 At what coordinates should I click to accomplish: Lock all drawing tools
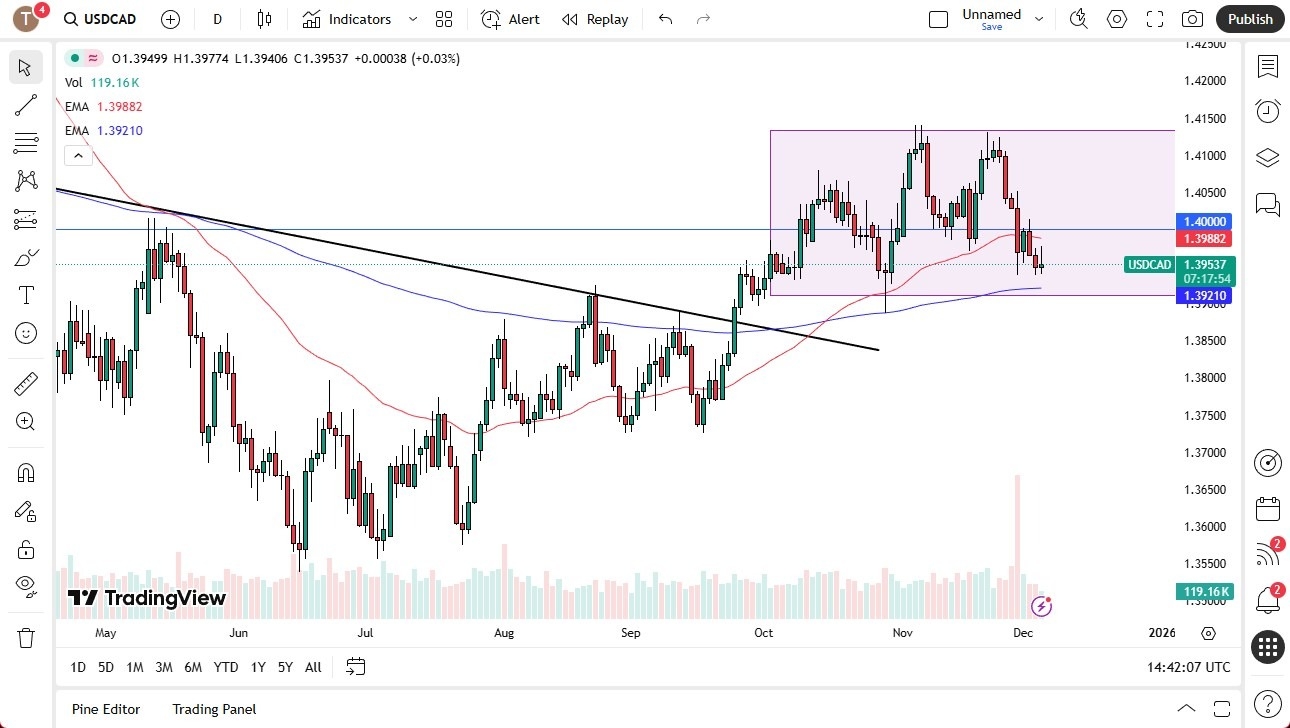pos(25,549)
